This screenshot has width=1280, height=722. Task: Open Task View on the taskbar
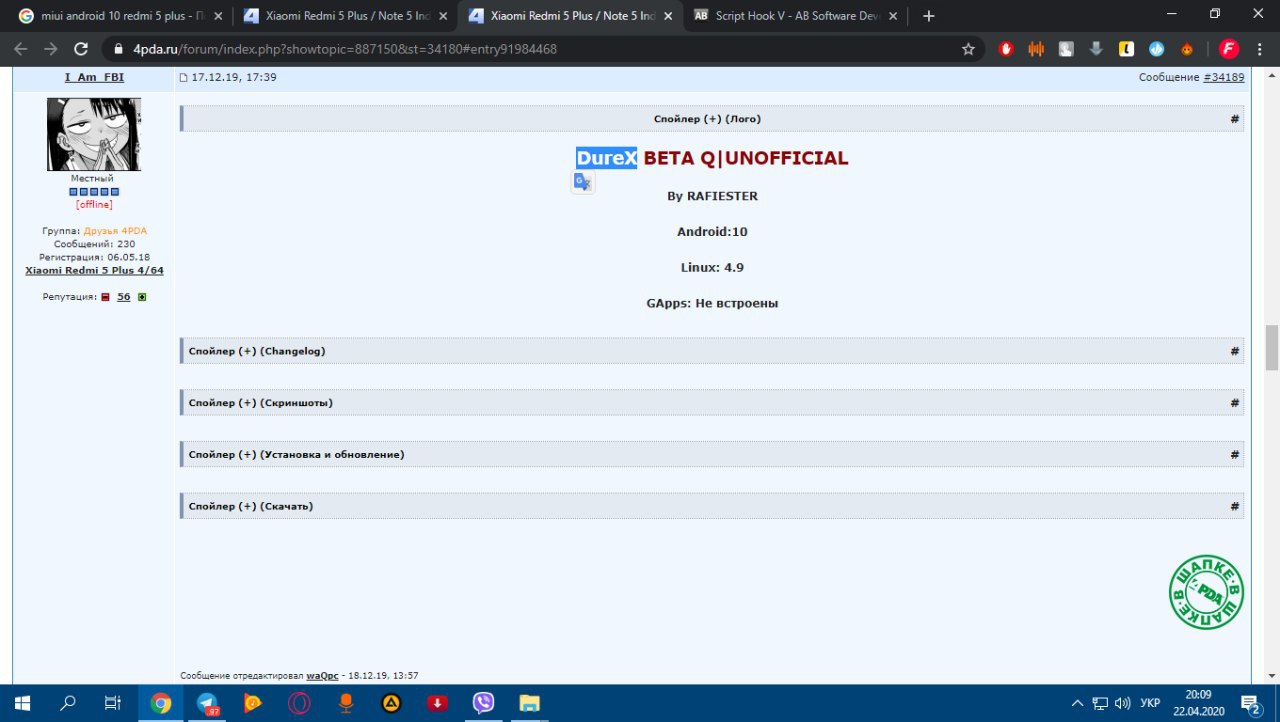coord(114,703)
